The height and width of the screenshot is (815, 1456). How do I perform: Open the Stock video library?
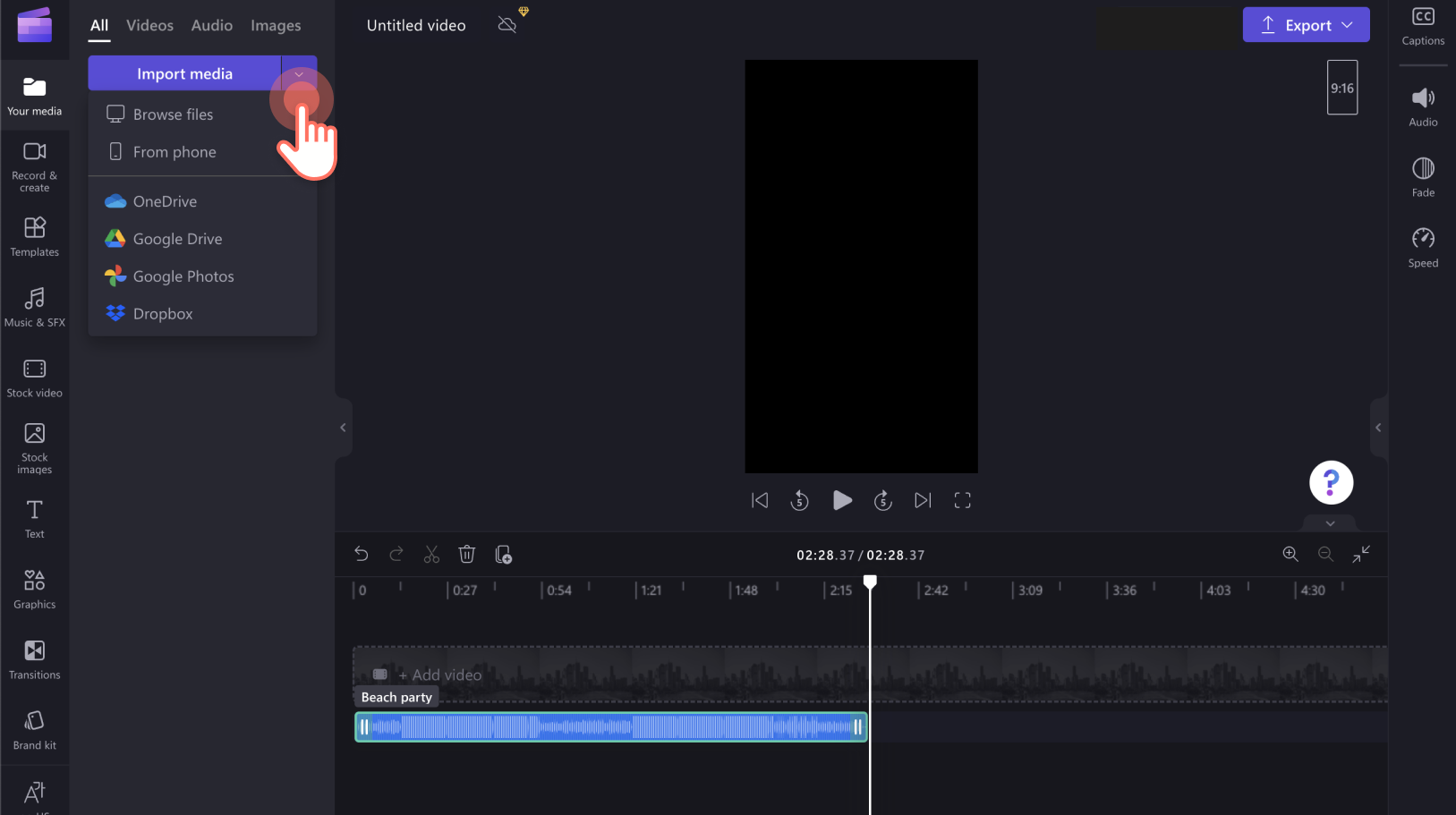coord(34,378)
